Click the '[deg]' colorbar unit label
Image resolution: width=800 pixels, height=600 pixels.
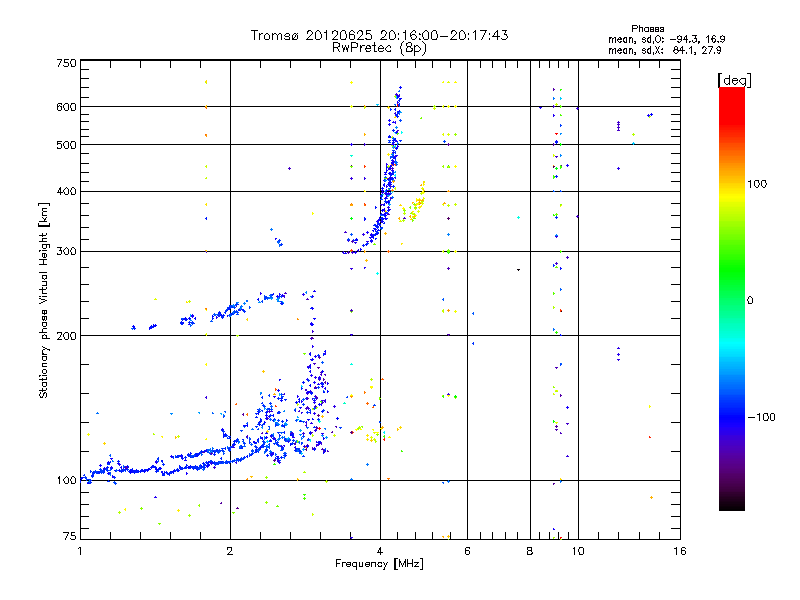pos(734,80)
